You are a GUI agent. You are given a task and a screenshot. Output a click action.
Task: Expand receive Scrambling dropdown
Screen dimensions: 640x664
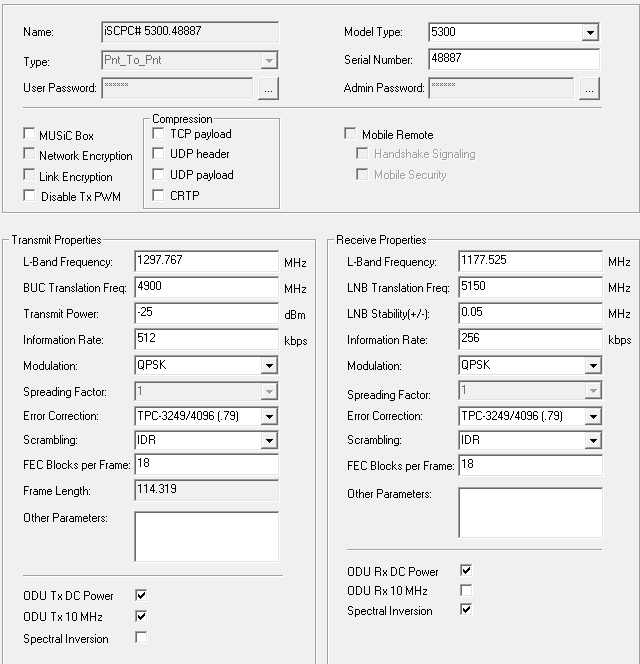point(593,440)
